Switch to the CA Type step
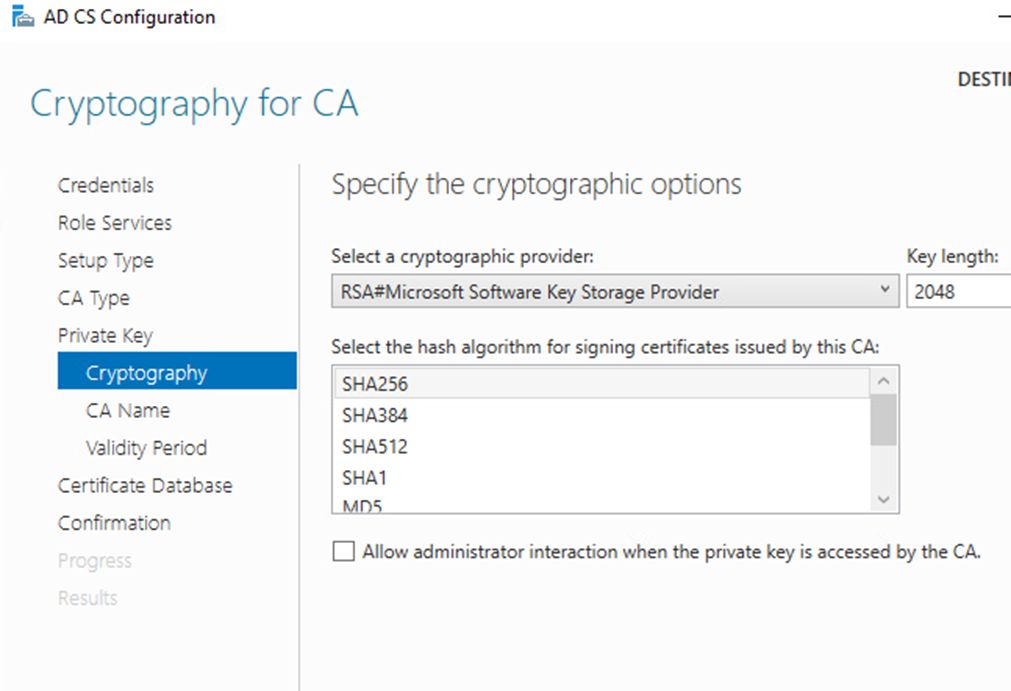This screenshot has width=1011, height=691. pyautogui.click(x=94, y=298)
